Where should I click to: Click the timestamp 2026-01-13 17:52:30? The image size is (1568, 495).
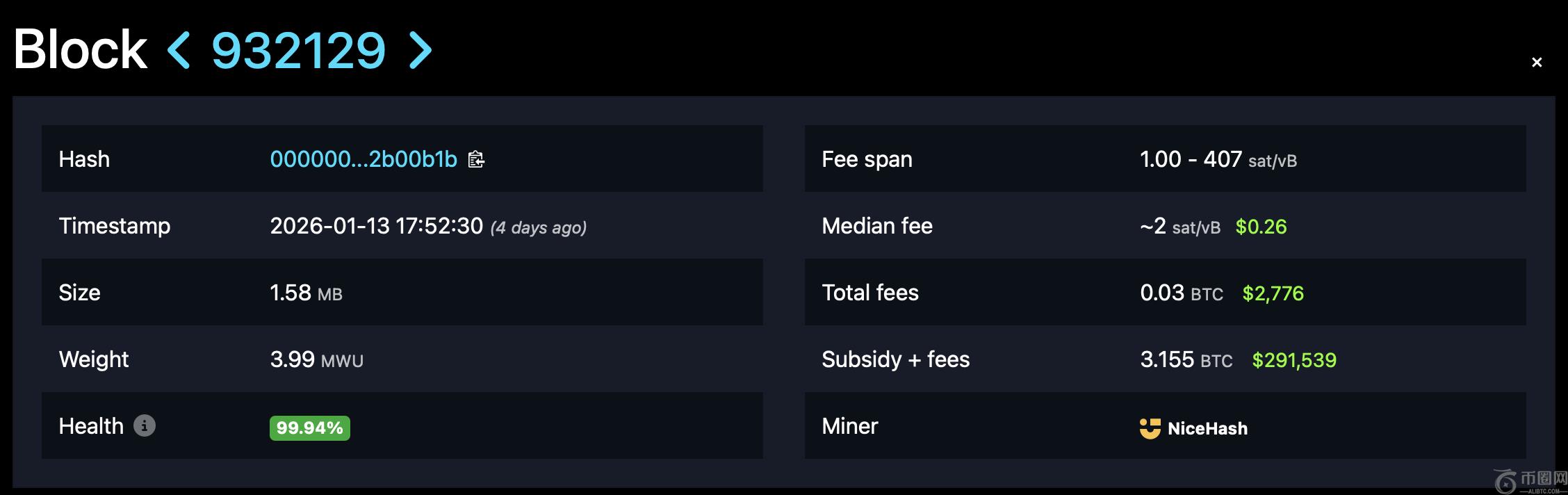[x=376, y=226]
